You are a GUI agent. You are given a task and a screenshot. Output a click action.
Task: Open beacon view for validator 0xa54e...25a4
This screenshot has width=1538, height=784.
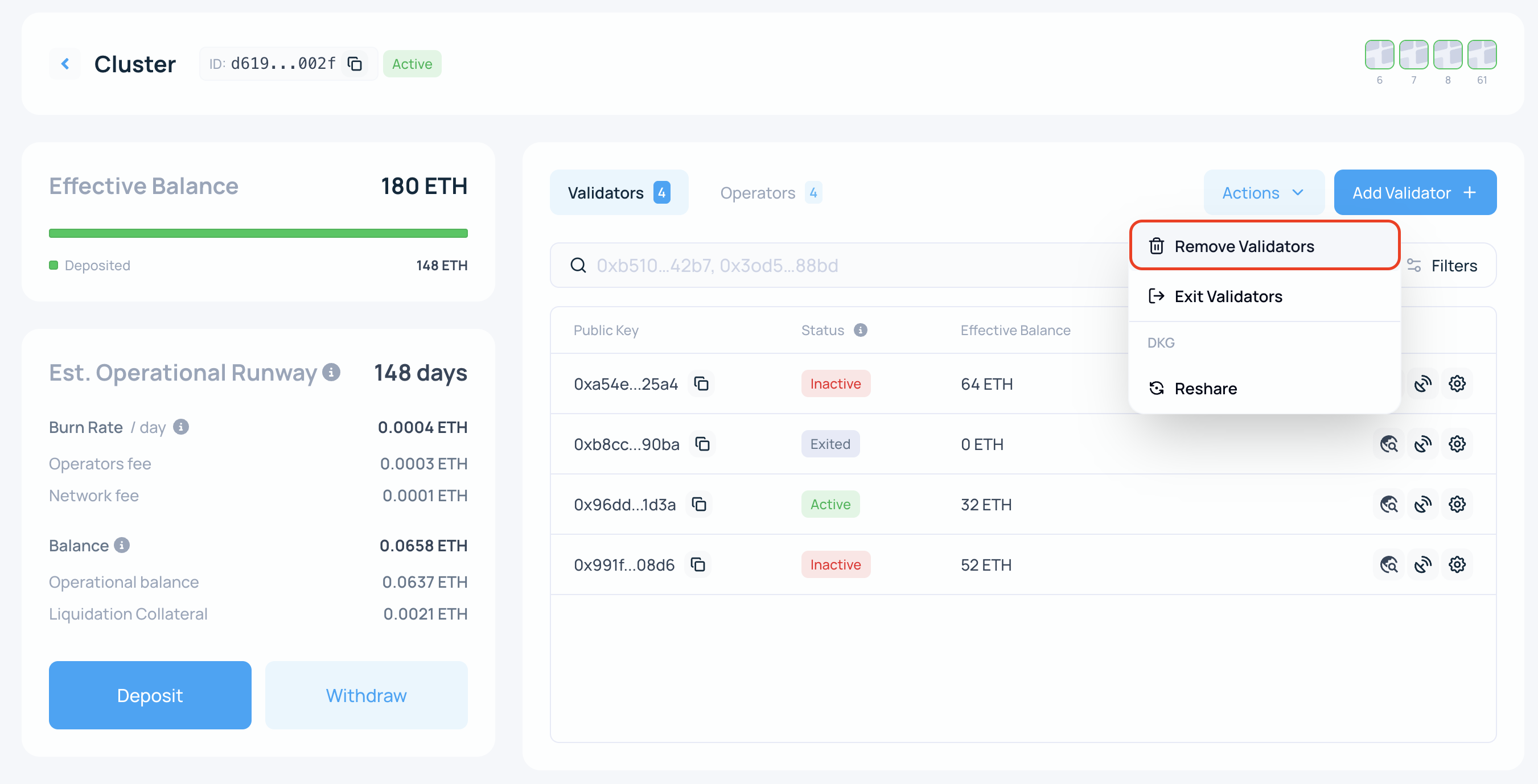click(1423, 383)
